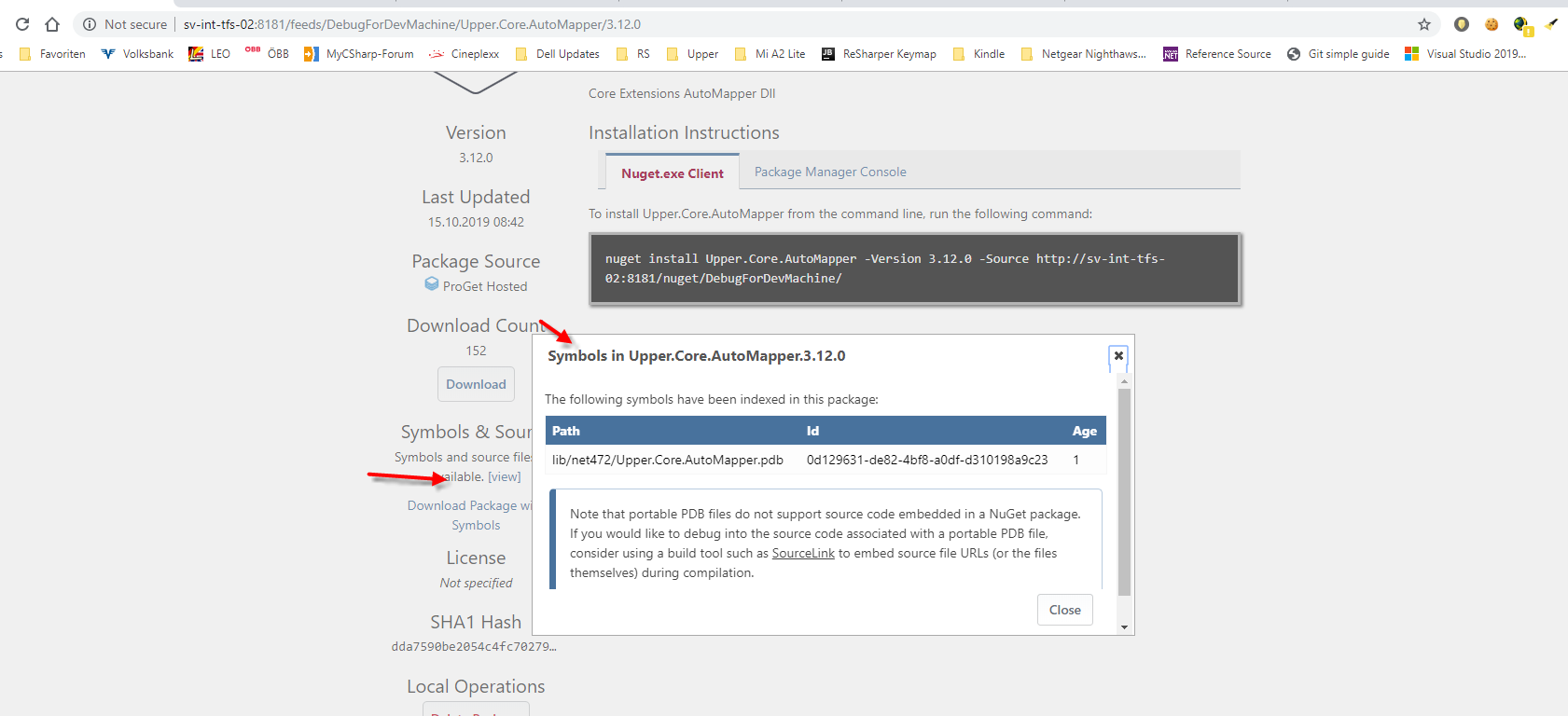Open the Netgear Nighthaws bookmark folder
Viewport: 1568px width, 716px height.
(1083, 54)
